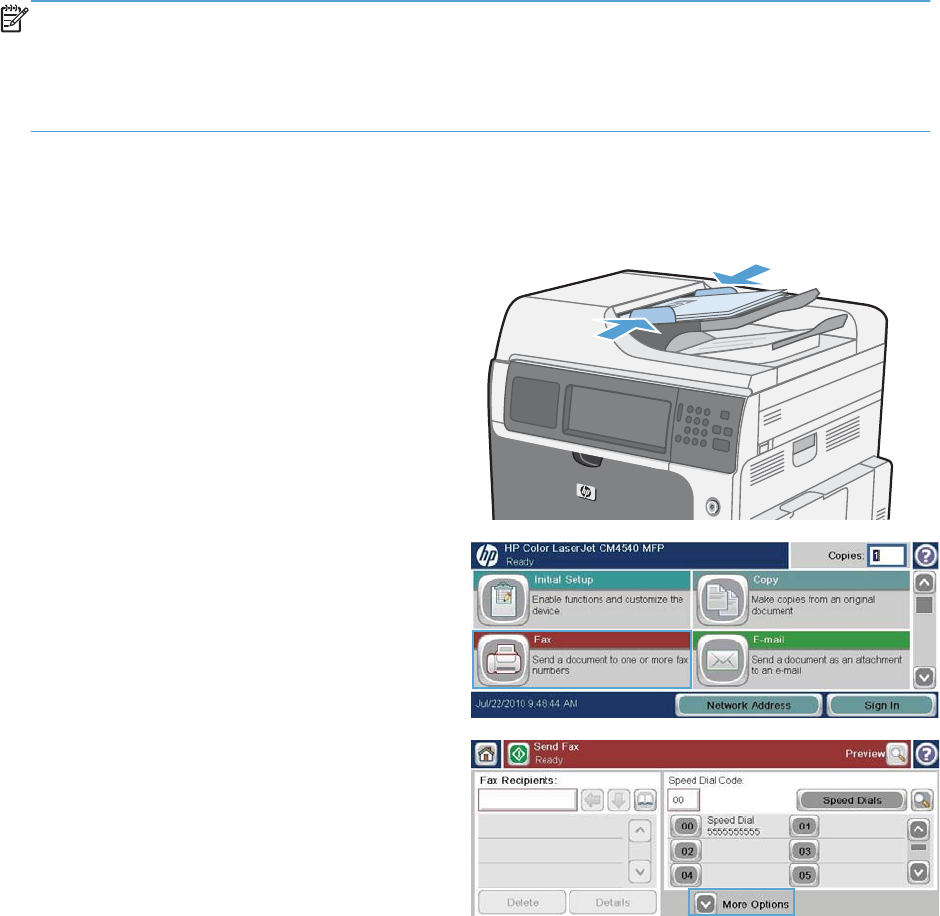The image size is (940, 916).
Task: Click the HP logo on printer illustration
Action: 586,492
